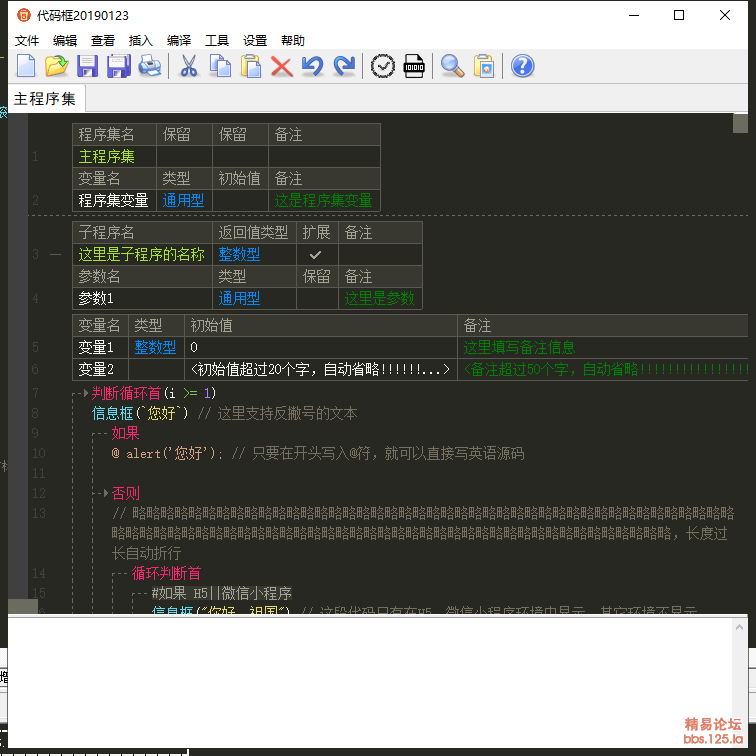Click the code editor vertical scrollbar thumb

[740, 123]
